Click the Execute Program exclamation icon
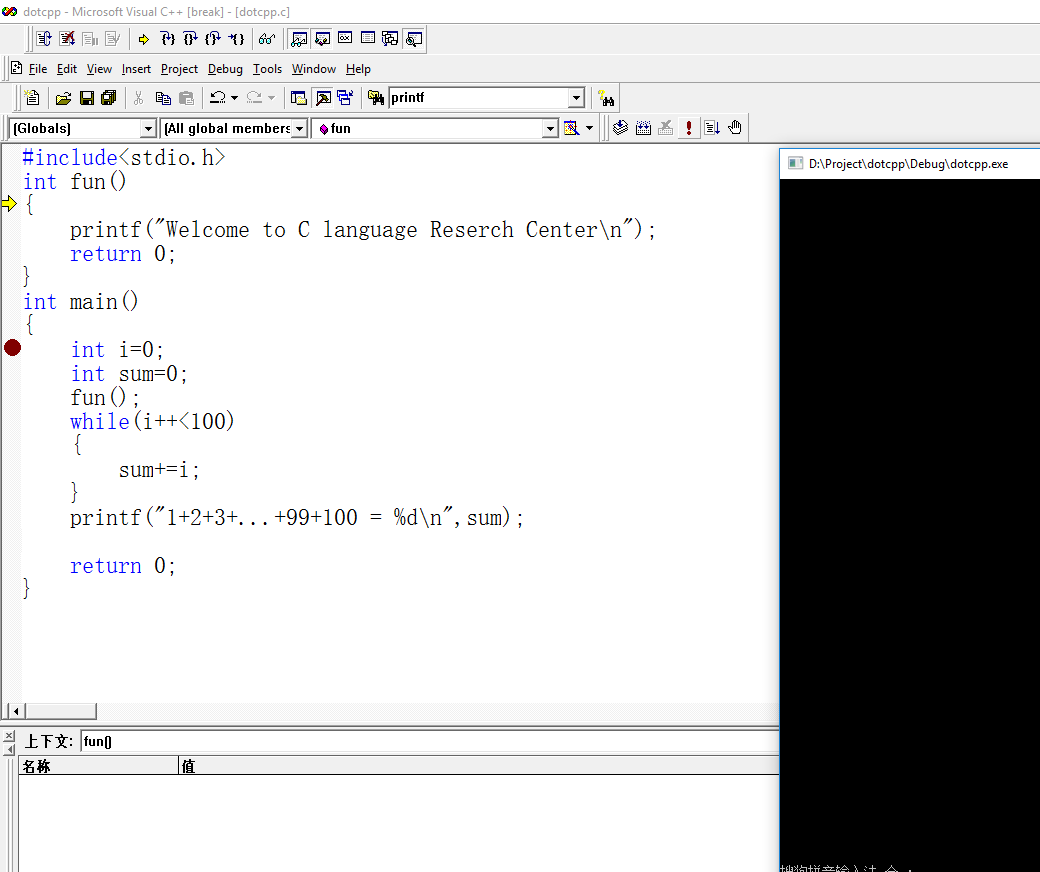Image resolution: width=1040 pixels, height=872 pixels. (x=689, y=128)
